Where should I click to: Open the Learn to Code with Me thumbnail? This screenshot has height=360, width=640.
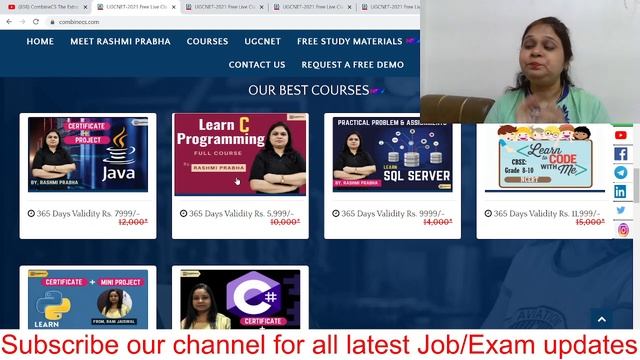pos(545,157)
